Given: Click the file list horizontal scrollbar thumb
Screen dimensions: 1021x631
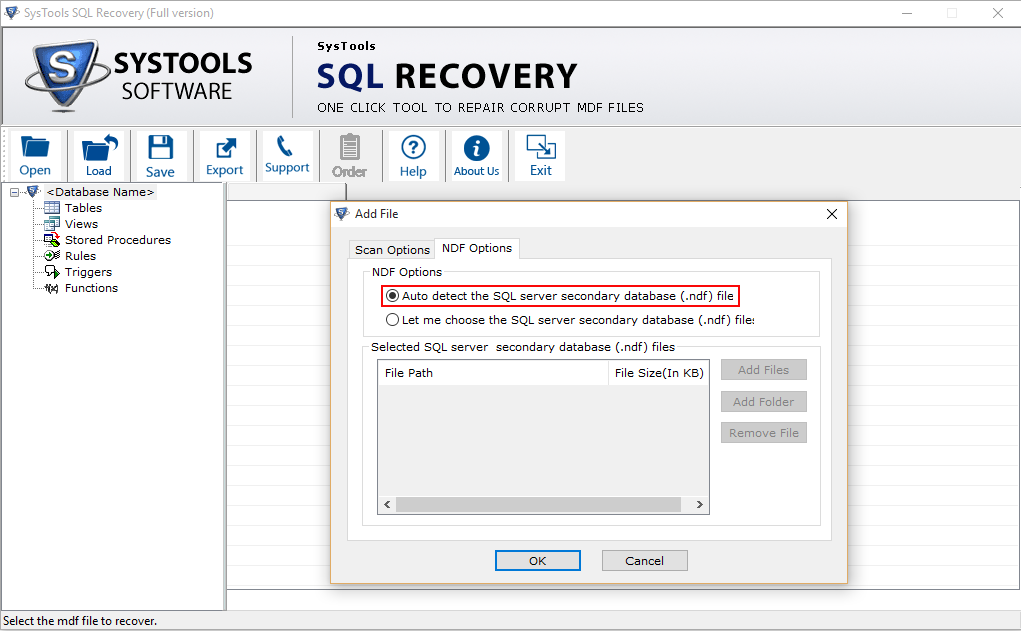Looking at the screenshot, I should [x=538, y=505].
